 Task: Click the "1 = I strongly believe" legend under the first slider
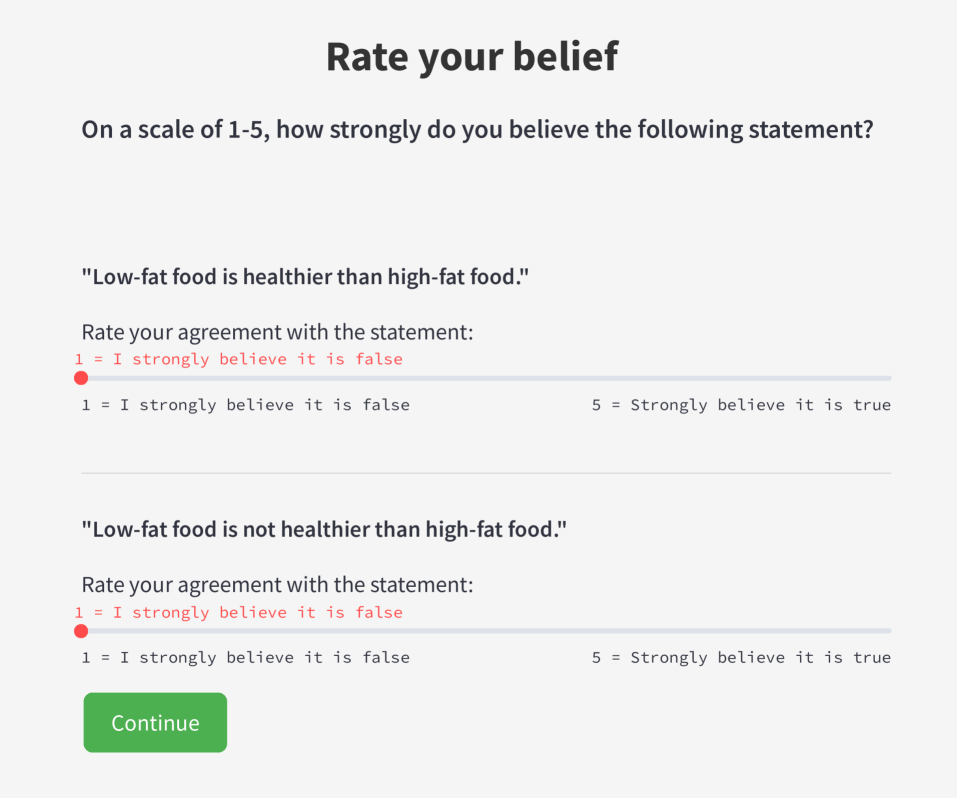pos(246,405)
